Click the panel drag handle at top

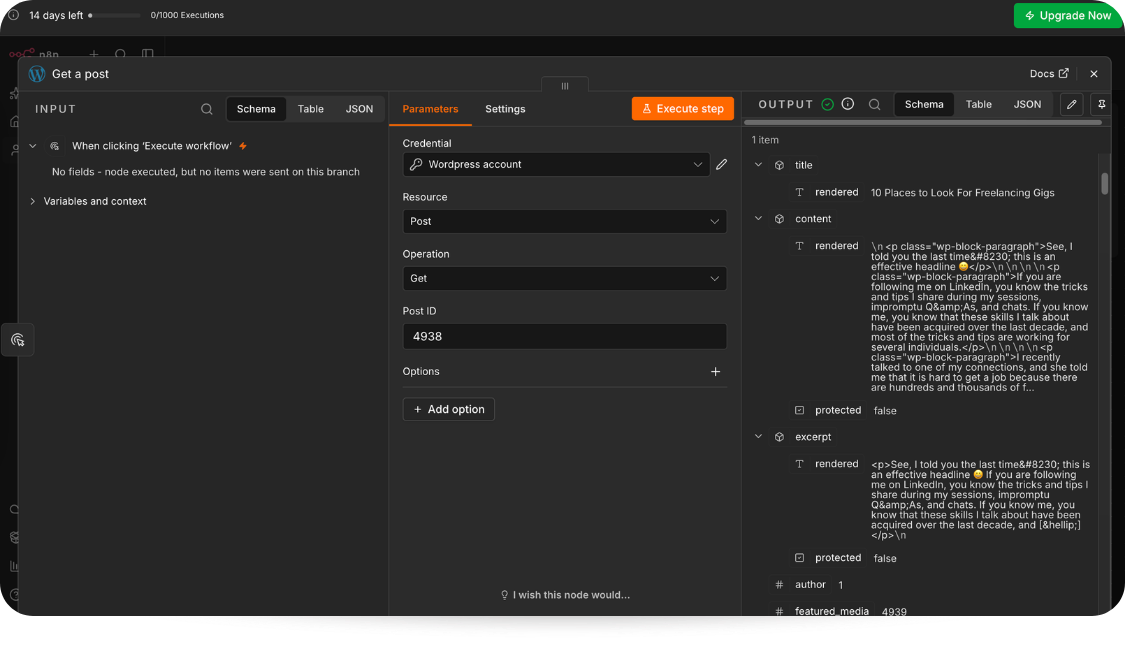(565, 85)
